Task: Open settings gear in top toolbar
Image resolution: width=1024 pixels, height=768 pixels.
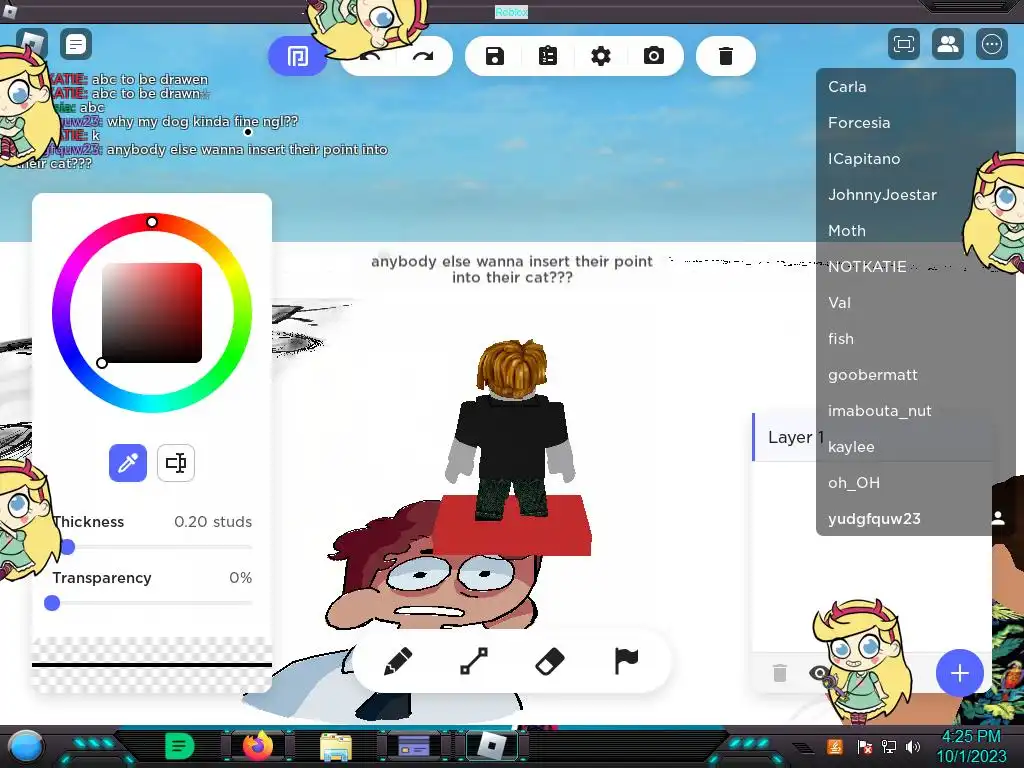Action: [x=601, y=56]
